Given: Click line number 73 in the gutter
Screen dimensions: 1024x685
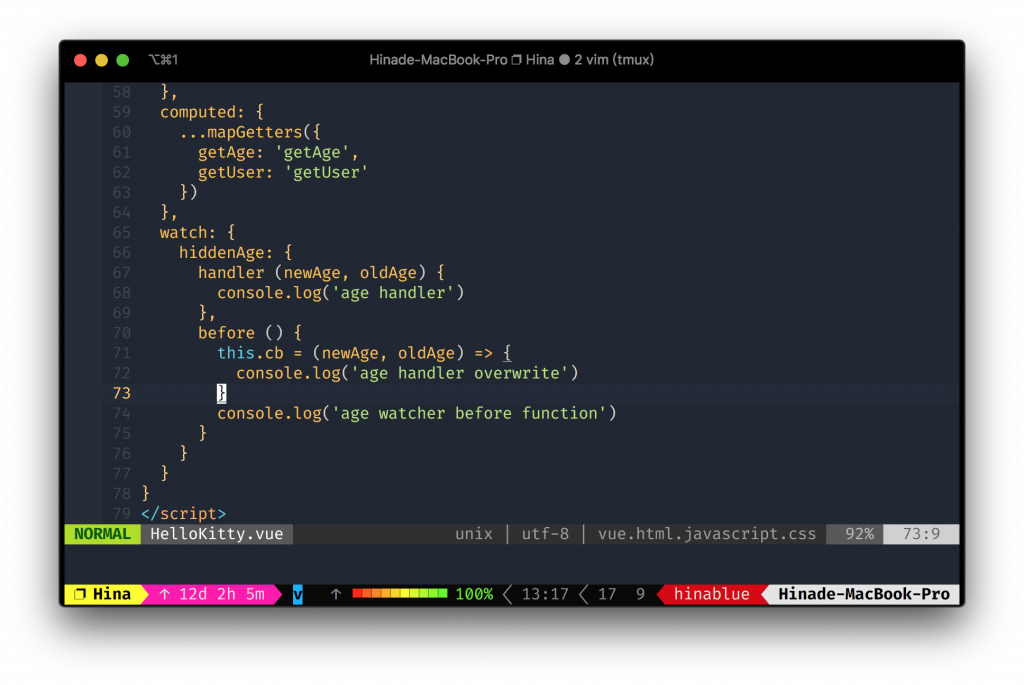Looking at the screenshot, I should pos(121,393).
